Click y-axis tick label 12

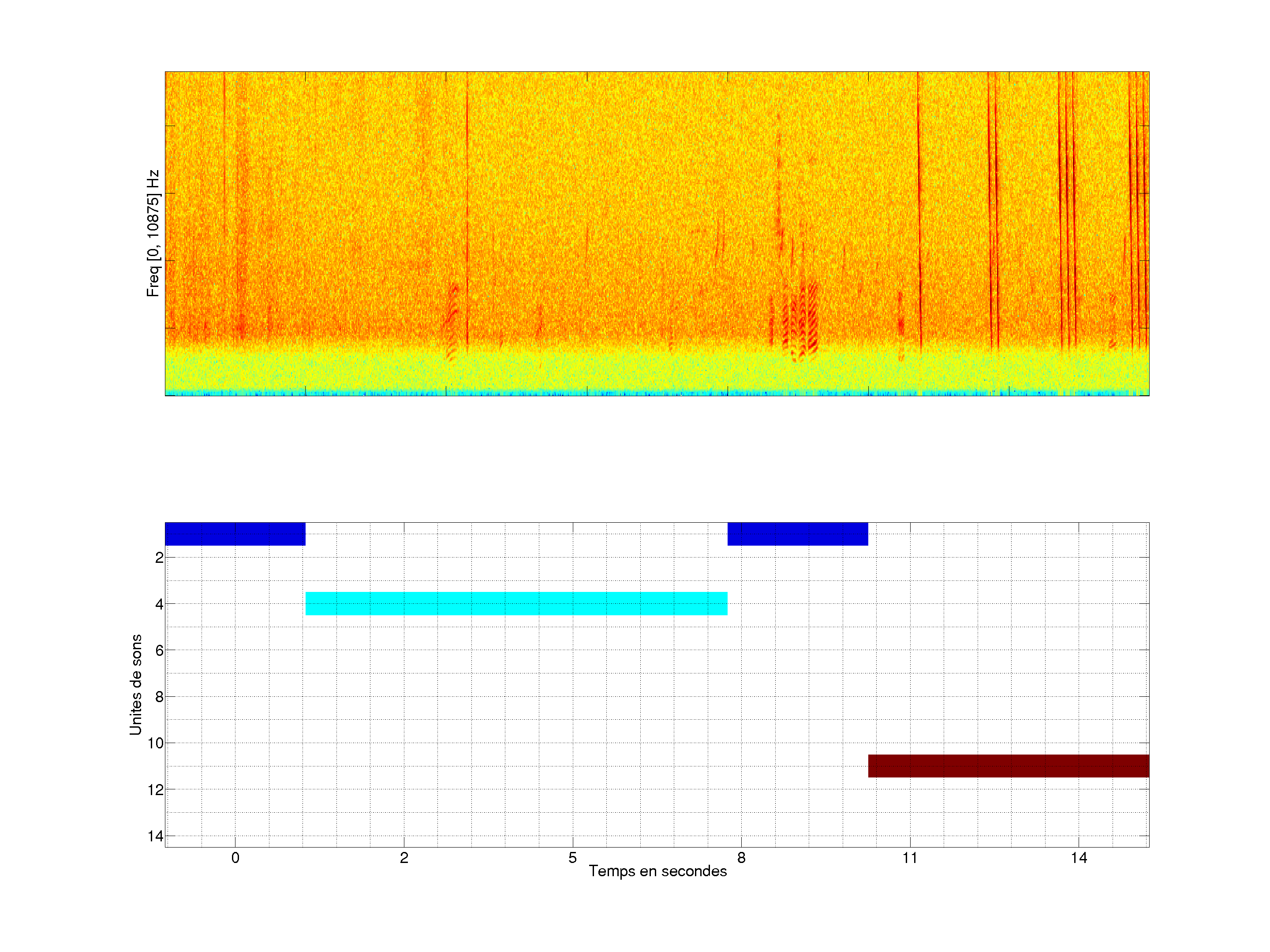pyautogui.click(x=155, y=790)
